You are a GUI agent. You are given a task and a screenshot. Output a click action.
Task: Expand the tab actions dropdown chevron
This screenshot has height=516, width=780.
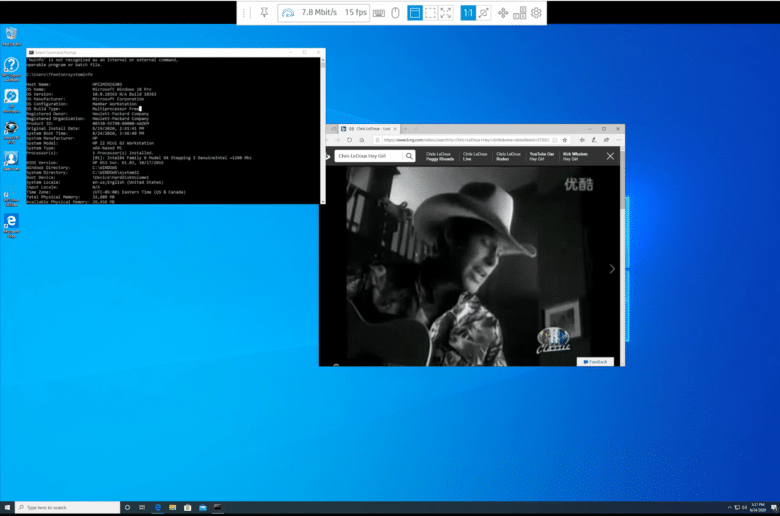point(415,129)
